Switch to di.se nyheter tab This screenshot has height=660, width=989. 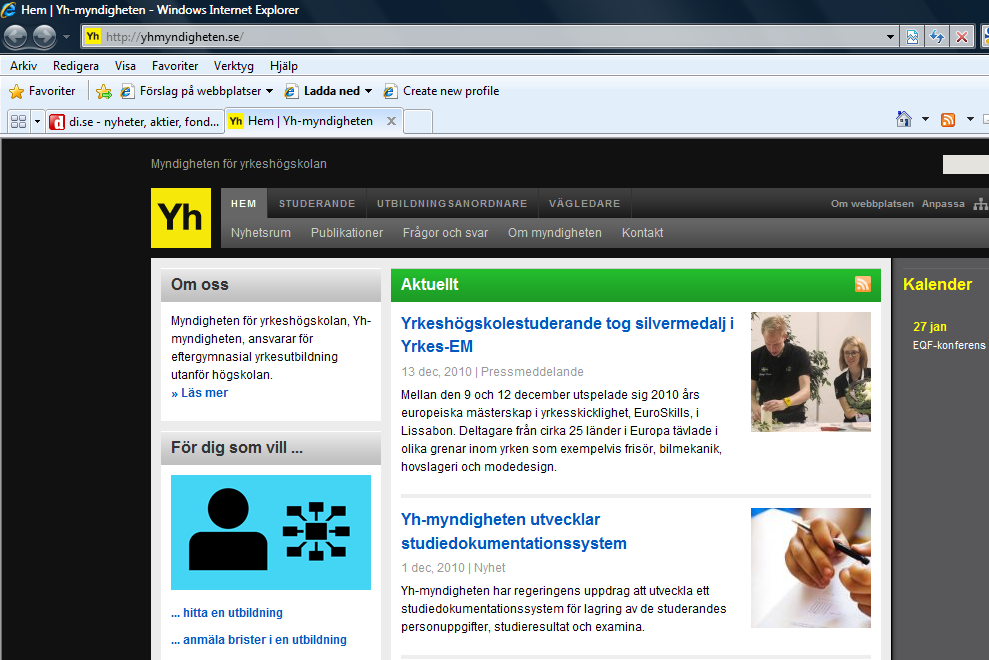pyautogui.click(x=136, y=121)
